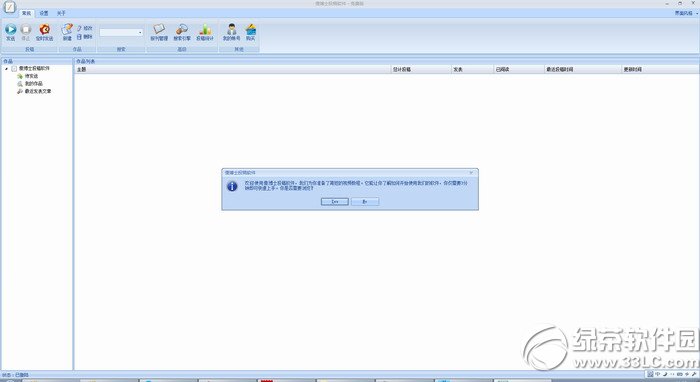Click the small Edit (修改) pencil item
Viewport: 700px width, 382px height.
[84, 28]
